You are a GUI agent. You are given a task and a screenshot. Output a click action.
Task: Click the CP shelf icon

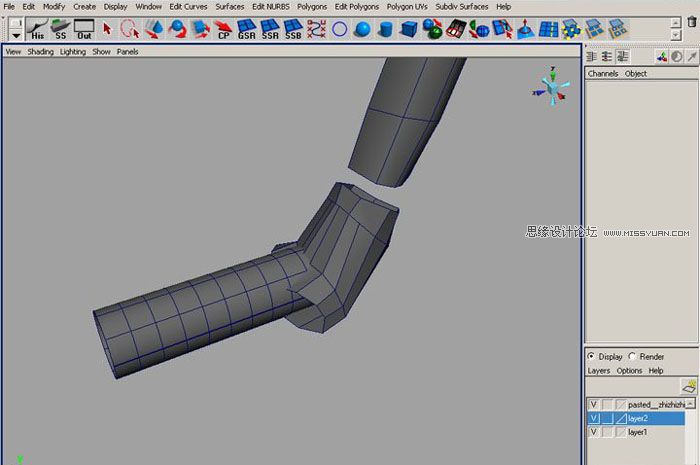(223, 29)
